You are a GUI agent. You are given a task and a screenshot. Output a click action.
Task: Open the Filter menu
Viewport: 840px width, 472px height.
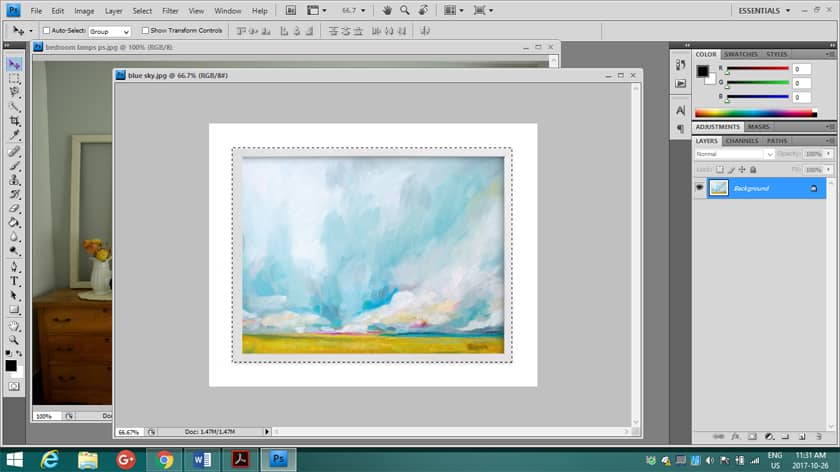pos(170,11)
